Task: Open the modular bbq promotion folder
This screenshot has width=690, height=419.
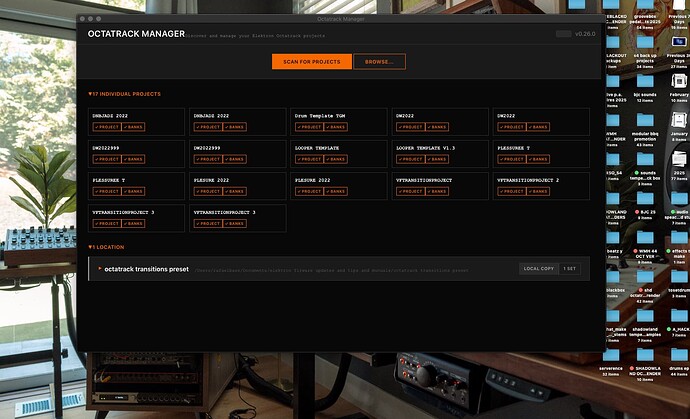Action: point(645,120)
